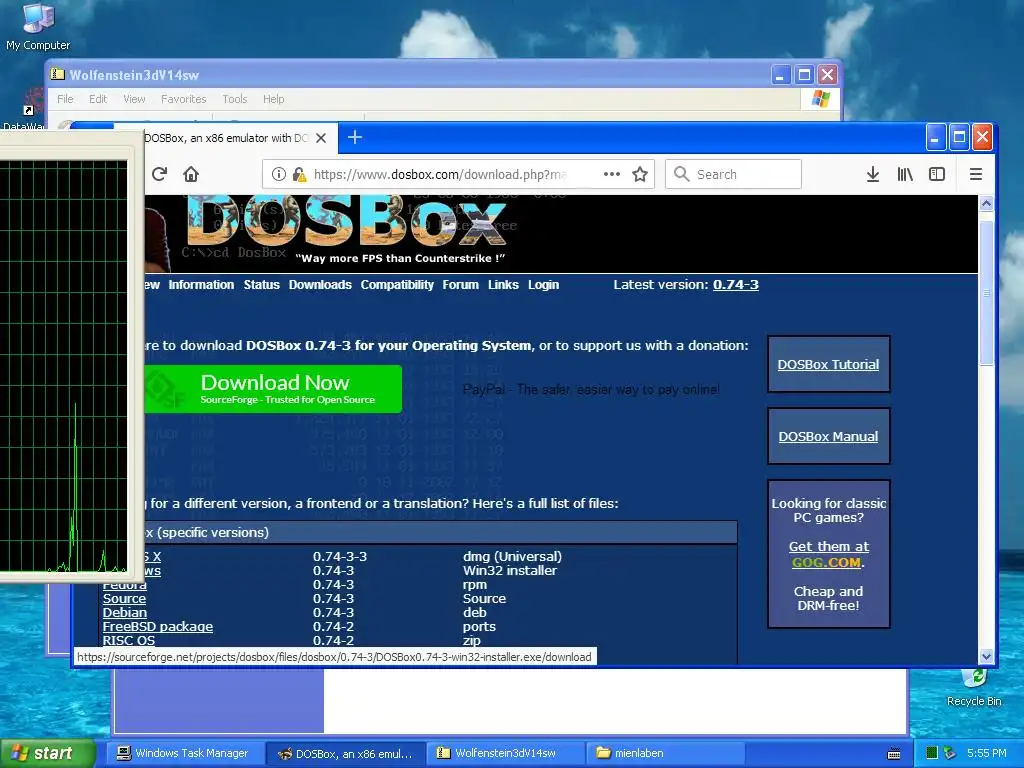Click the Windows flag logo in Wolfenstein3dV14sw window
The image size is (1024, 768).
(x=820, y=99)
